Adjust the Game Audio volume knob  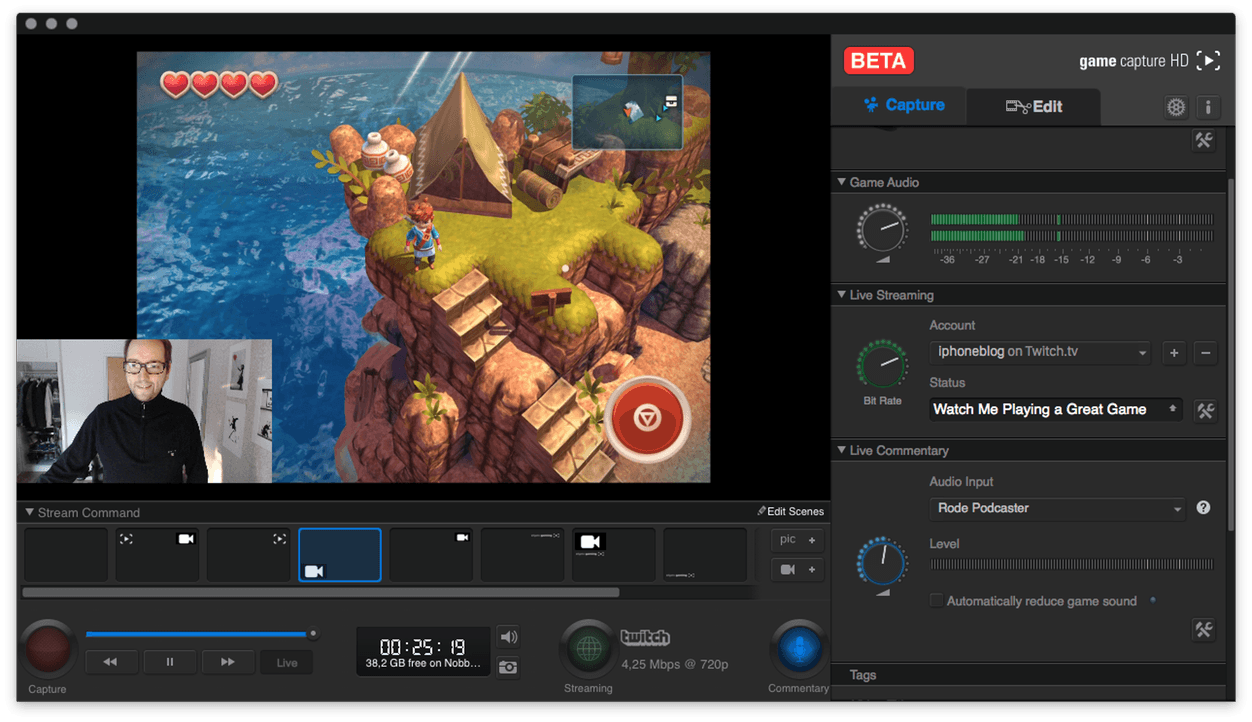(882, 230)
